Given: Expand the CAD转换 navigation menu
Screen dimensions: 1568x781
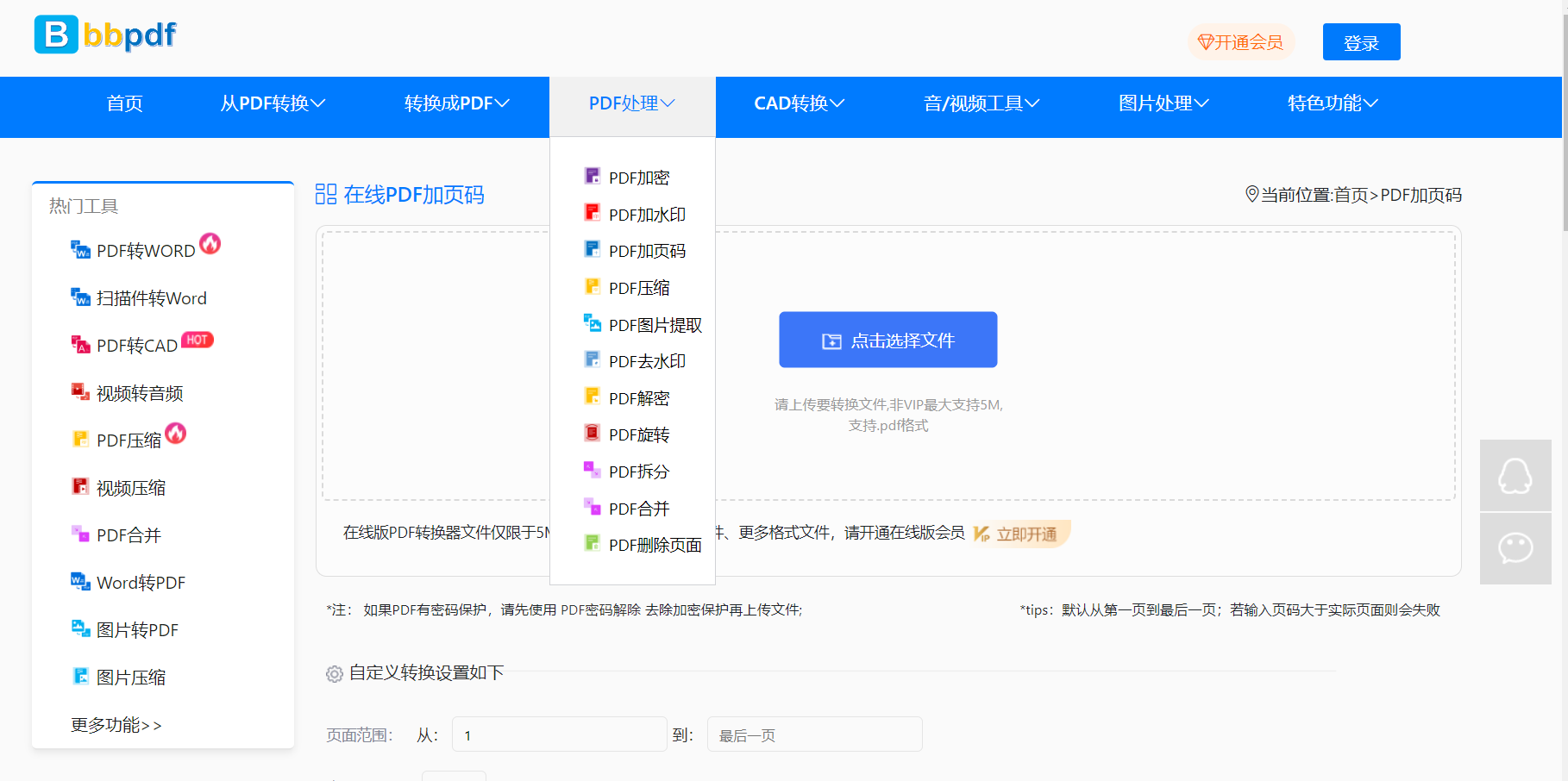Looking at the screenshot, I should coord(800,103).
